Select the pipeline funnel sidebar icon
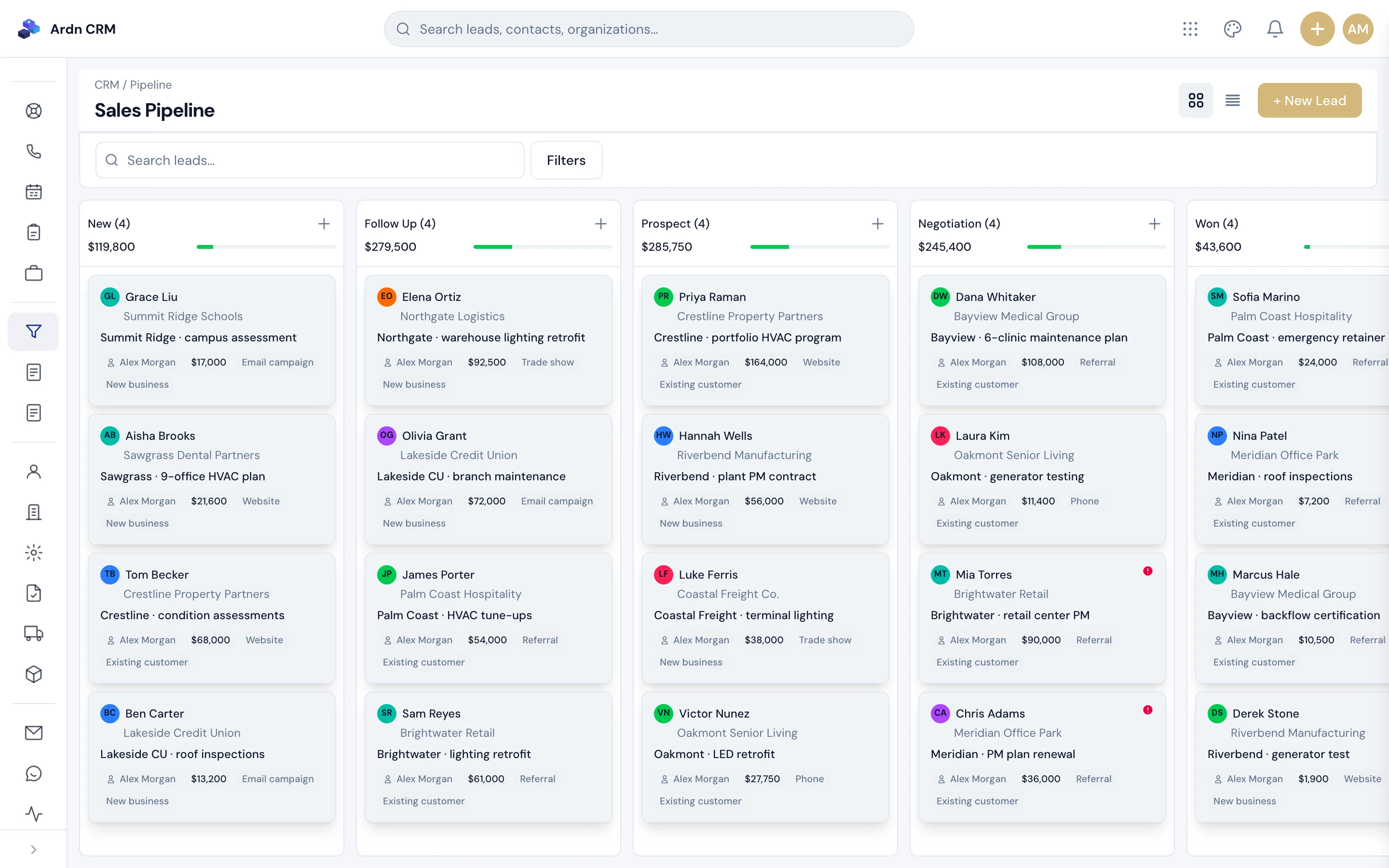Screen dimensions: 1389x868 pyautogui.click(x=33, y=332)
